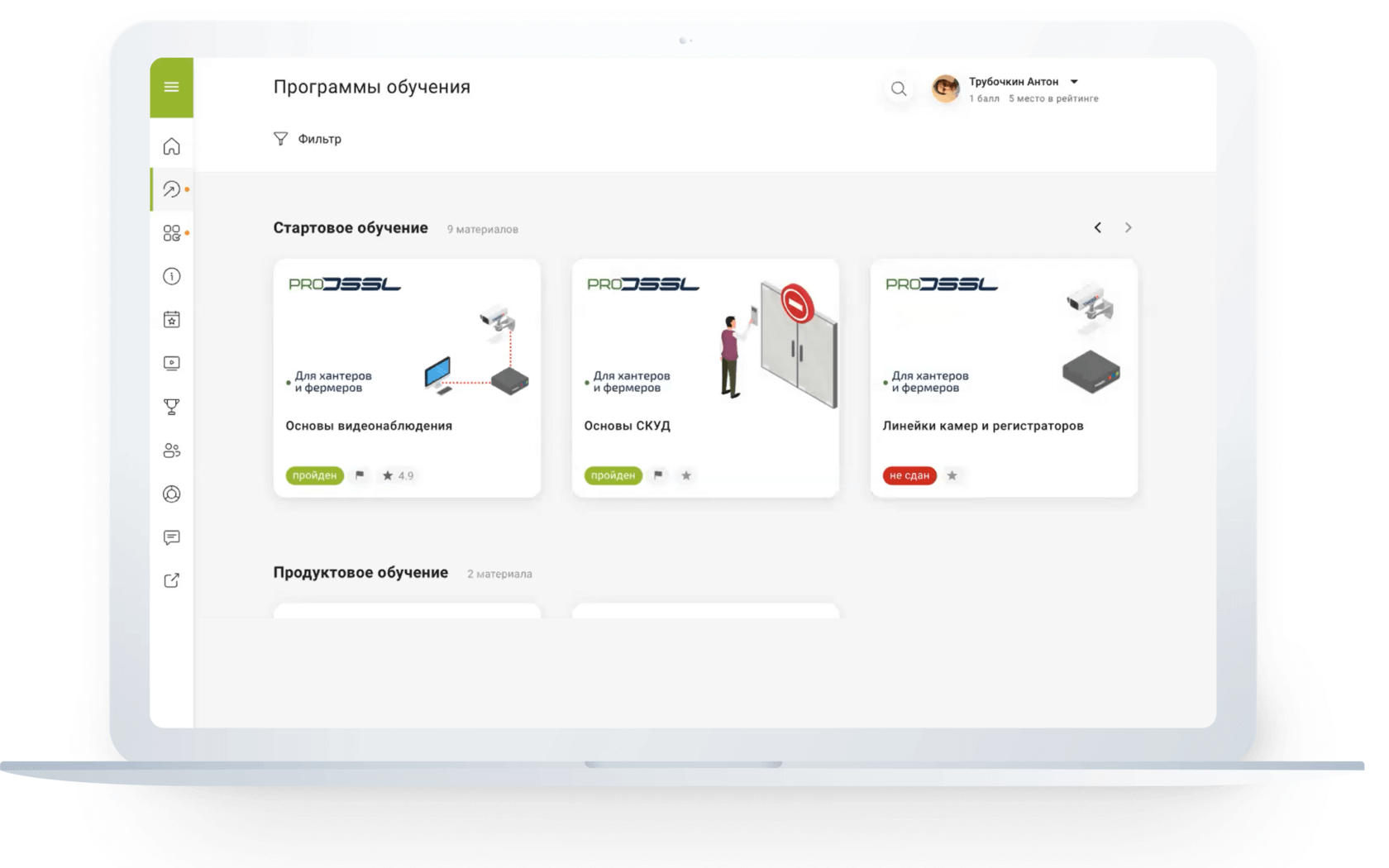Viewport: 1389px width, 868px height.
Task: Click the 4.9 star rating
Action: click(398, 475)
